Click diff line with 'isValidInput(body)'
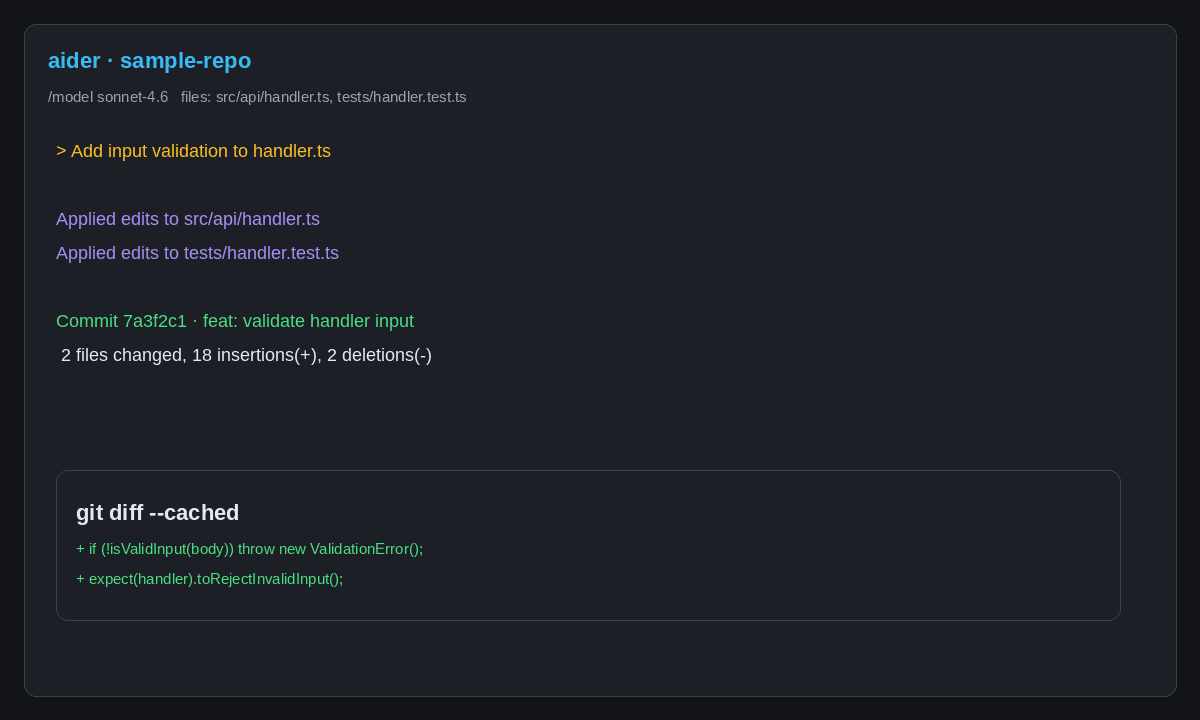Viewport: 1200px width, 720px height. click(x=250, y=549)
